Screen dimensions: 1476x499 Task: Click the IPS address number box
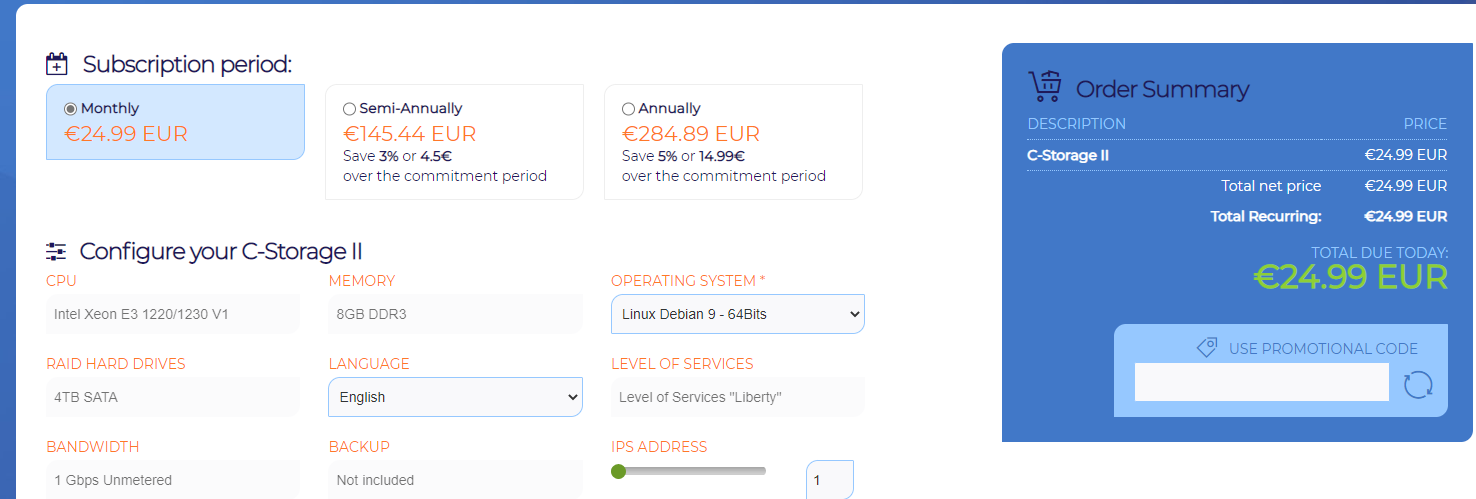(829, 480)
